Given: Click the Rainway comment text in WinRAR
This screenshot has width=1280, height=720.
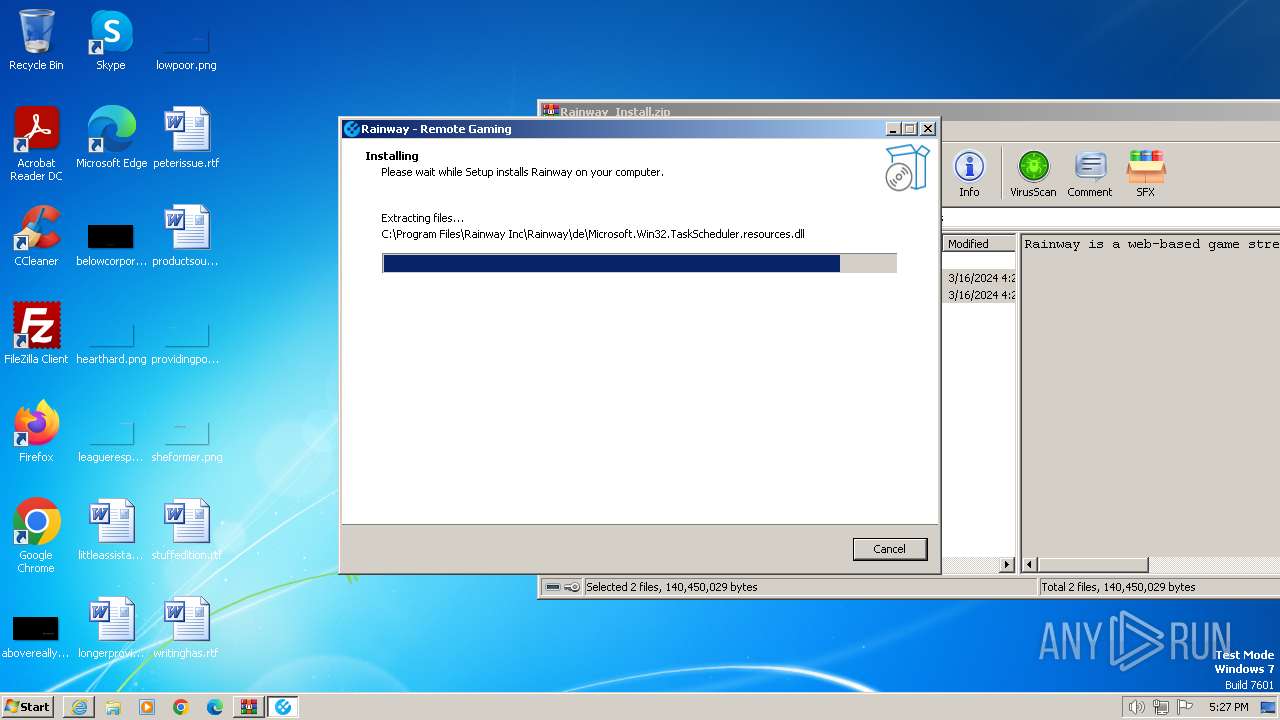Looking at the screenshot, I should [1152, 244].
